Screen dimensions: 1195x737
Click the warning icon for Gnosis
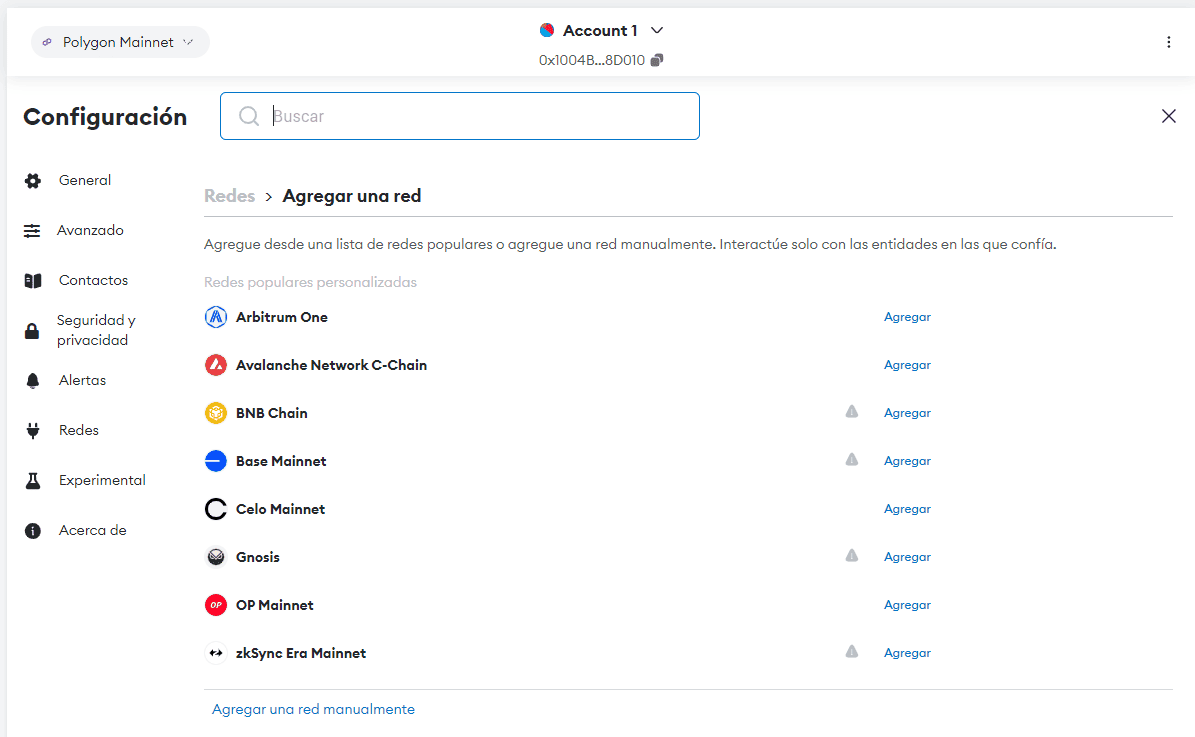(852, 556)
